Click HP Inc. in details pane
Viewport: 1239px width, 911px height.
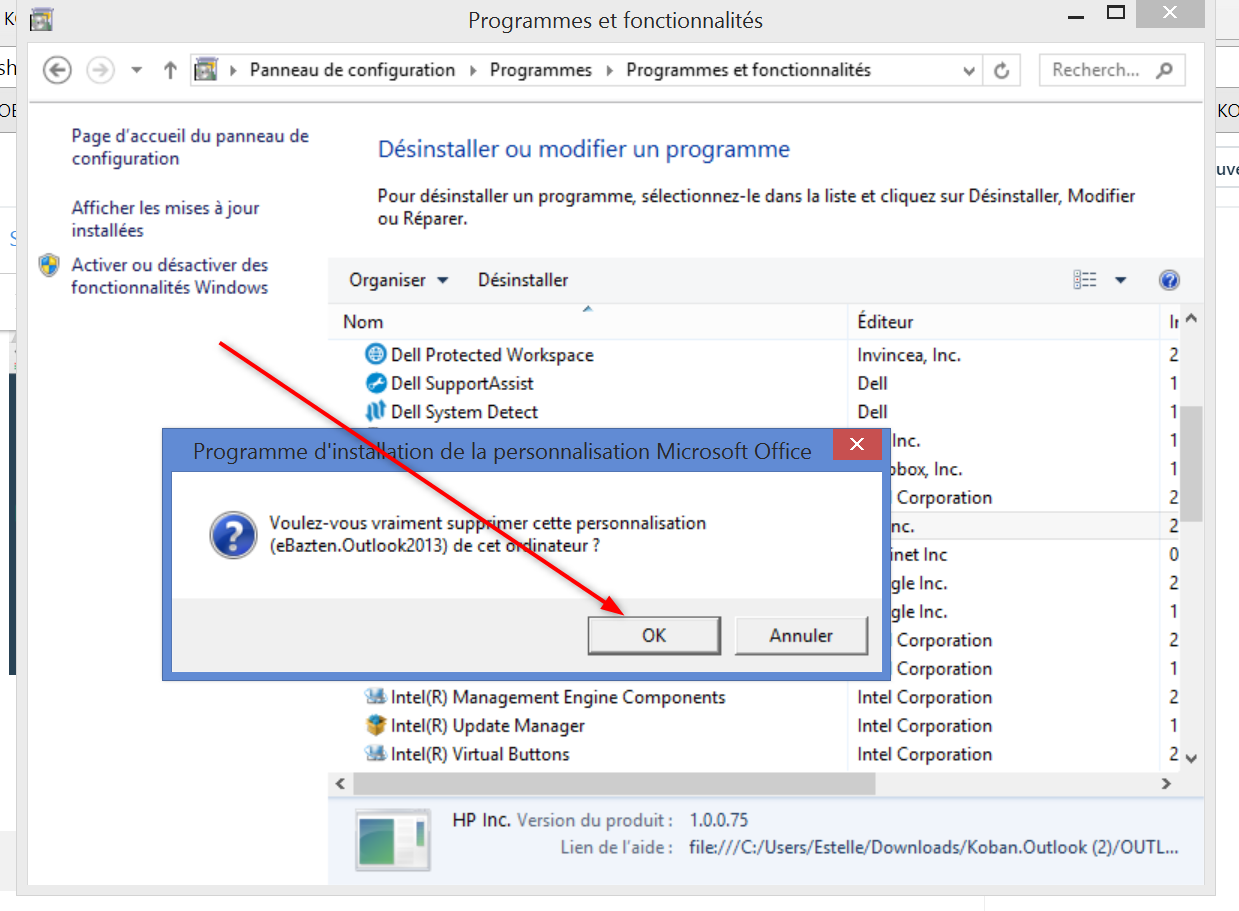tap(482, 820)
